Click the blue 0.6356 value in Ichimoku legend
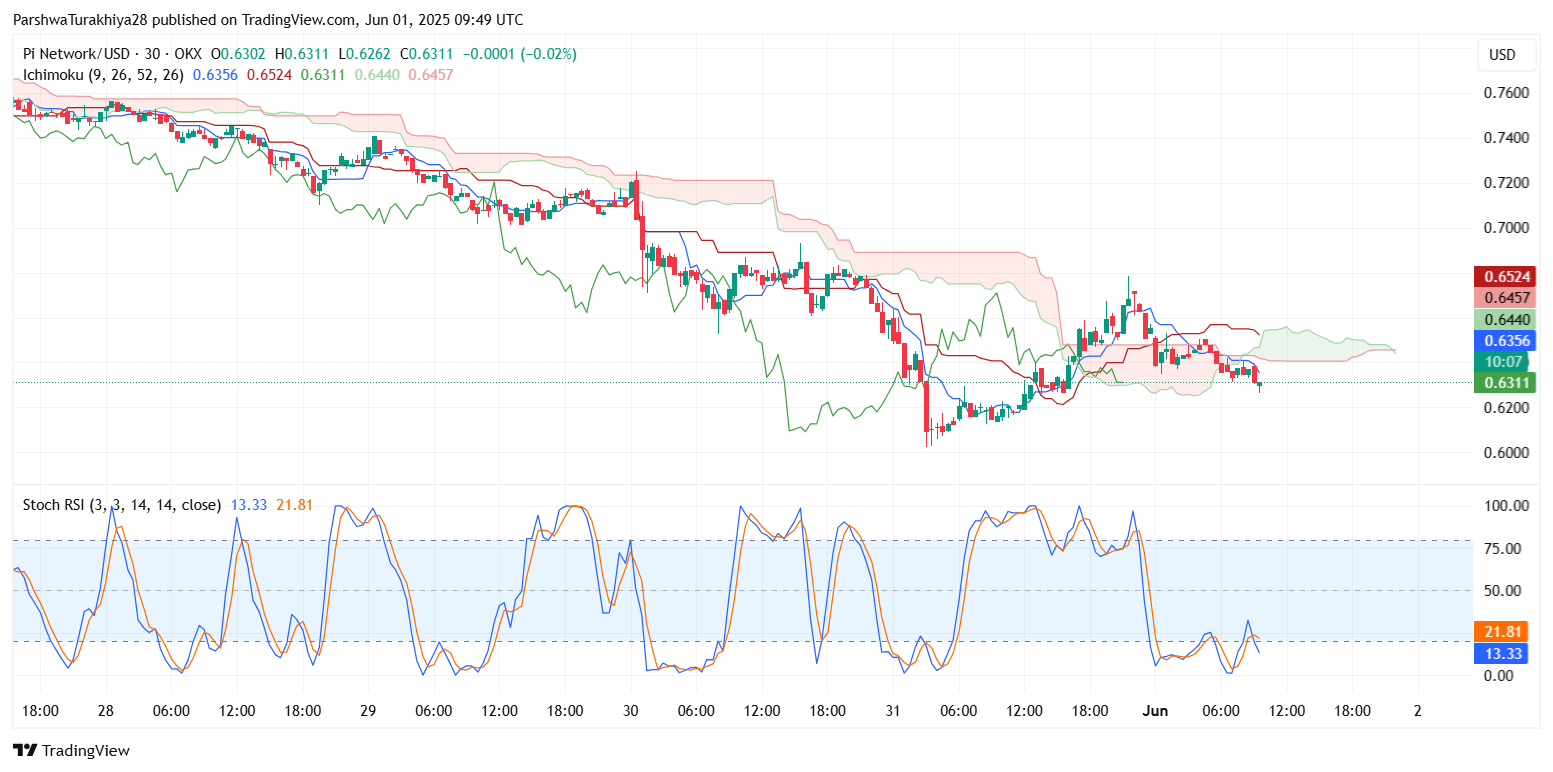 213,74
